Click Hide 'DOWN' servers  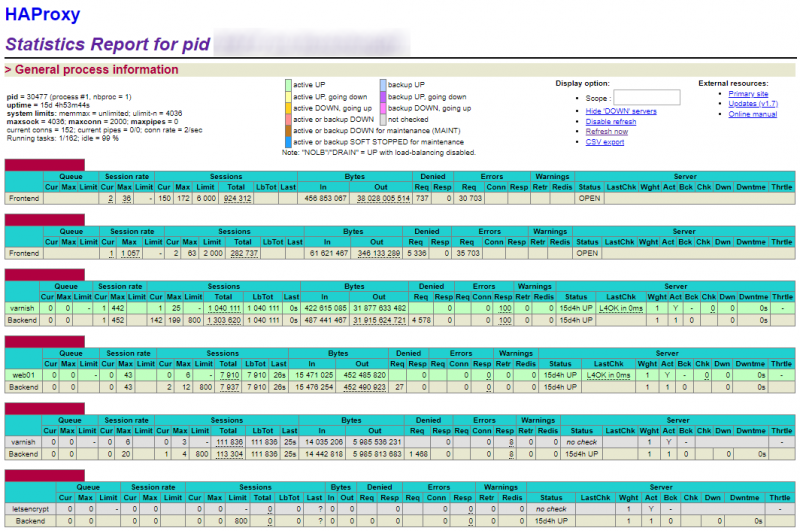pyautogui.click(x=621, y=111)
